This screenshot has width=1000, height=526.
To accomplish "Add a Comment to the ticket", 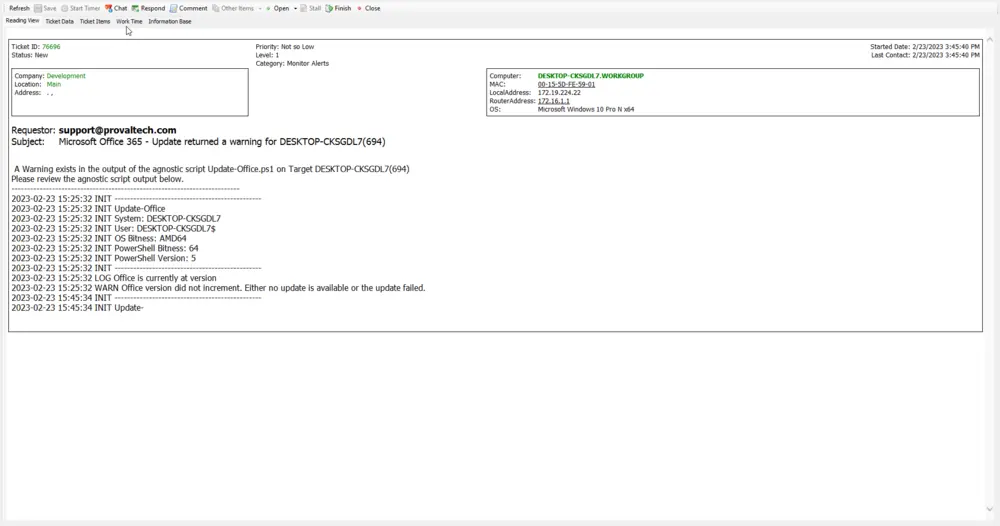I will [188, 8].
